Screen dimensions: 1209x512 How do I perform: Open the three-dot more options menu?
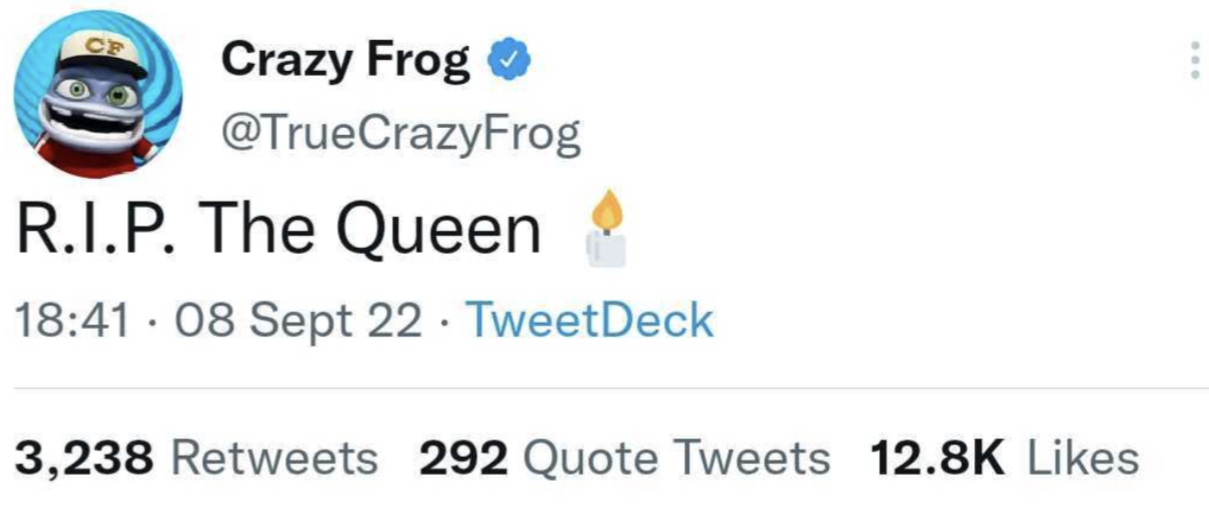tap(1192, 61)
